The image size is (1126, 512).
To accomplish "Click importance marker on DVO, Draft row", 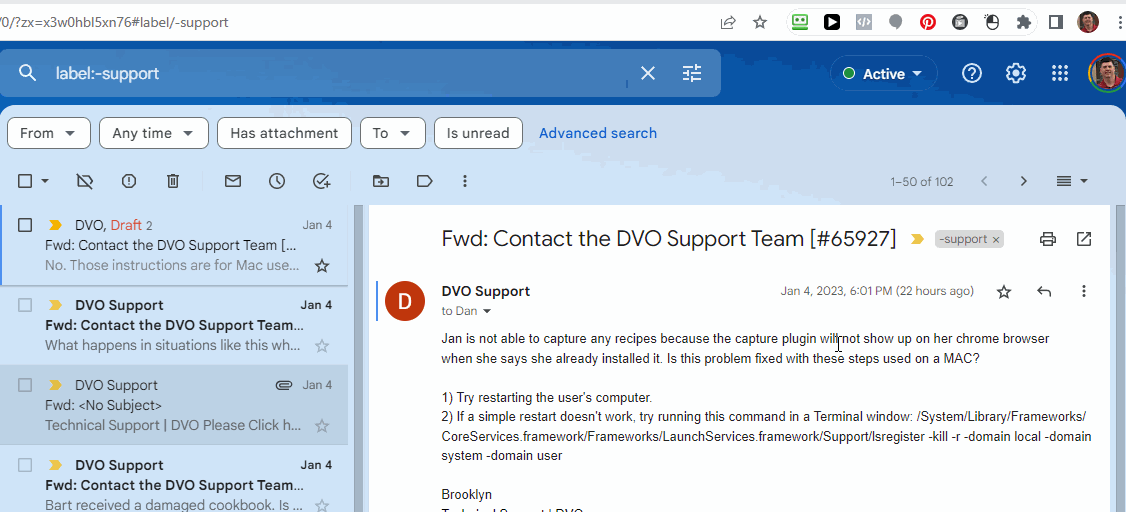I will click(55, 225).
